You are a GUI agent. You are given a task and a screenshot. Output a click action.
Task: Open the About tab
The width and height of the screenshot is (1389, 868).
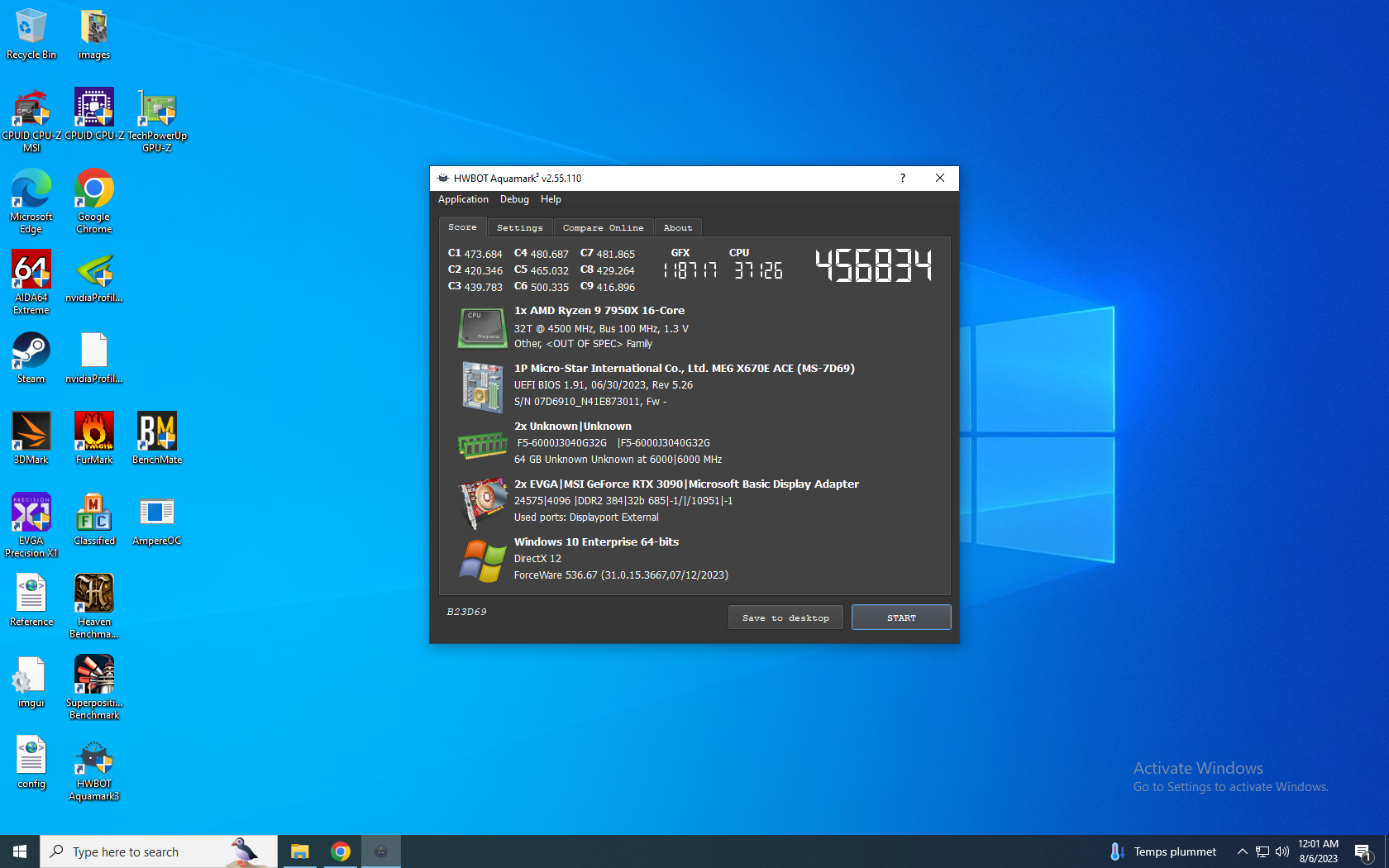pos(678,227)
